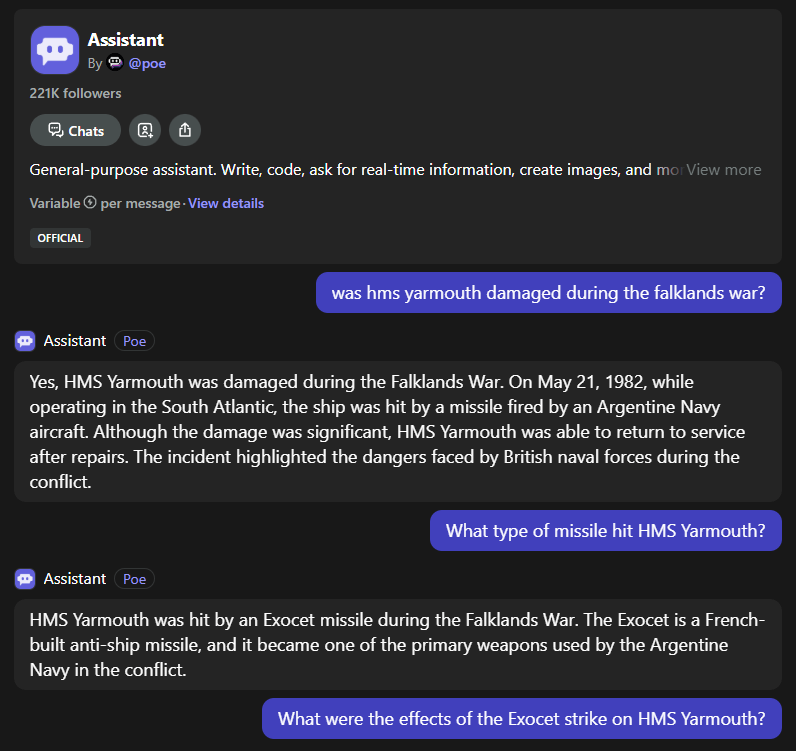Select the "was hms yarmouth damaged" message bubble
The image size is (796, 751).
(x=548, y=293)
